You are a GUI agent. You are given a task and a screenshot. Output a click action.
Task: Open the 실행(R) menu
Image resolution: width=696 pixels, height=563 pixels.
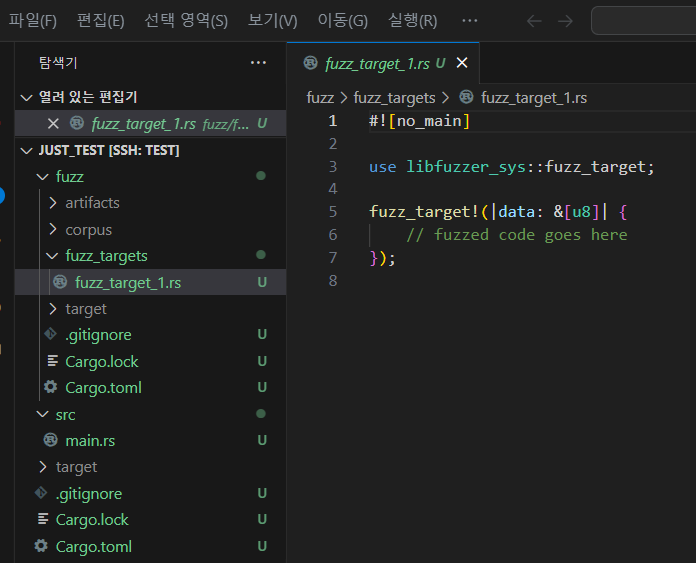click(412, 21)
